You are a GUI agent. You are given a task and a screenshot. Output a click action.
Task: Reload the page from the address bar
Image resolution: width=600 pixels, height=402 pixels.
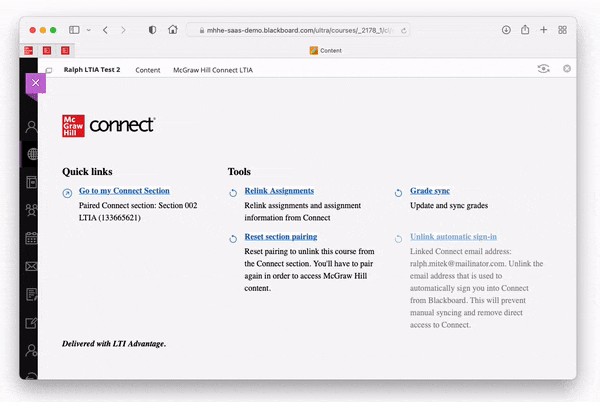point(404,30)
